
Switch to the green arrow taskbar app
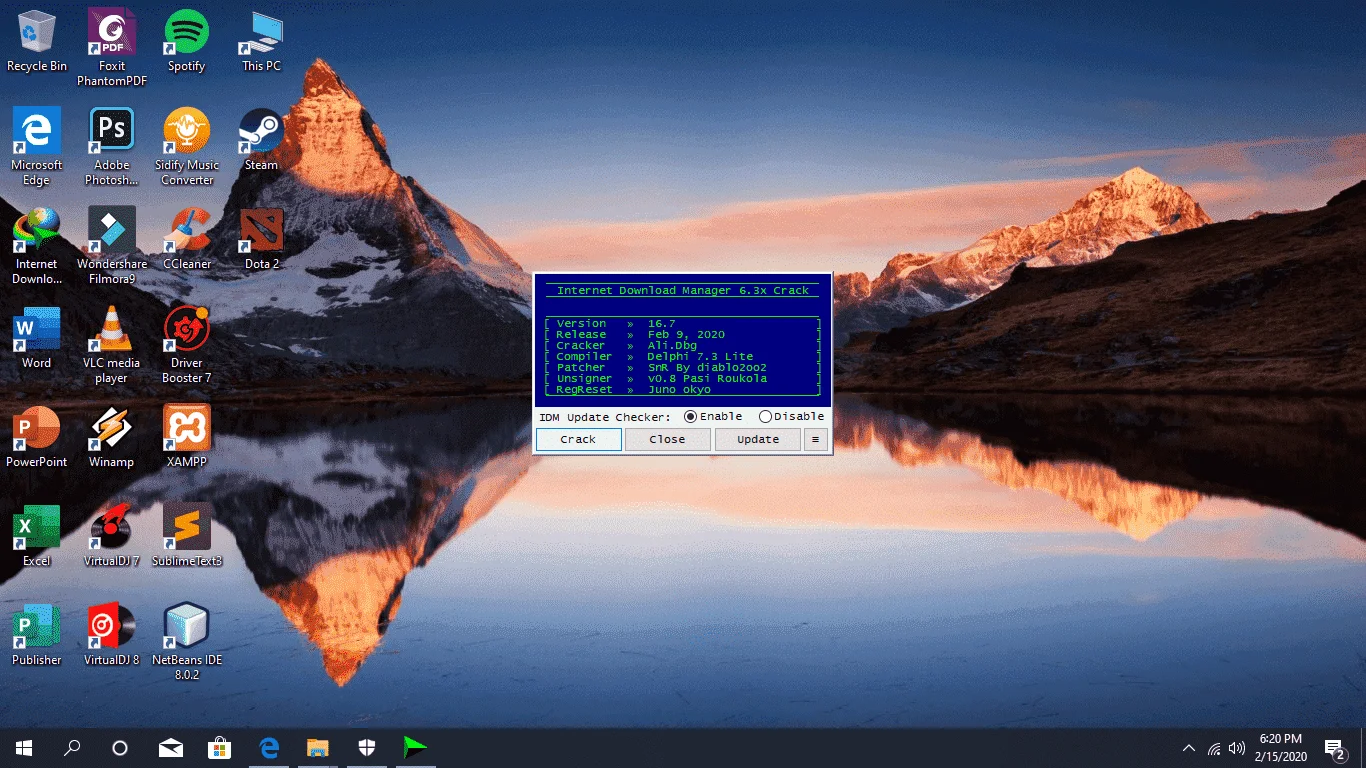(415, 747)
